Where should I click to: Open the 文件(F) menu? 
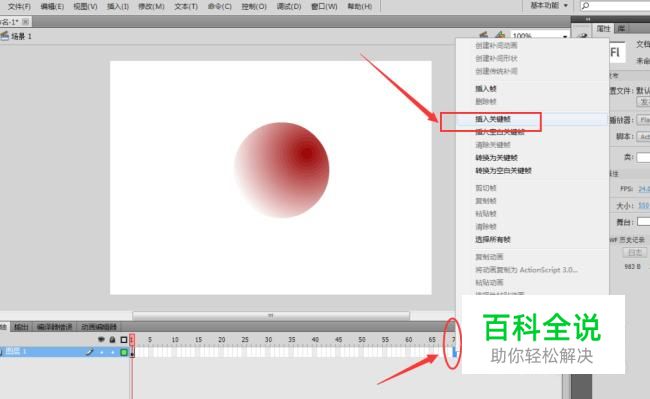[19, 7]
